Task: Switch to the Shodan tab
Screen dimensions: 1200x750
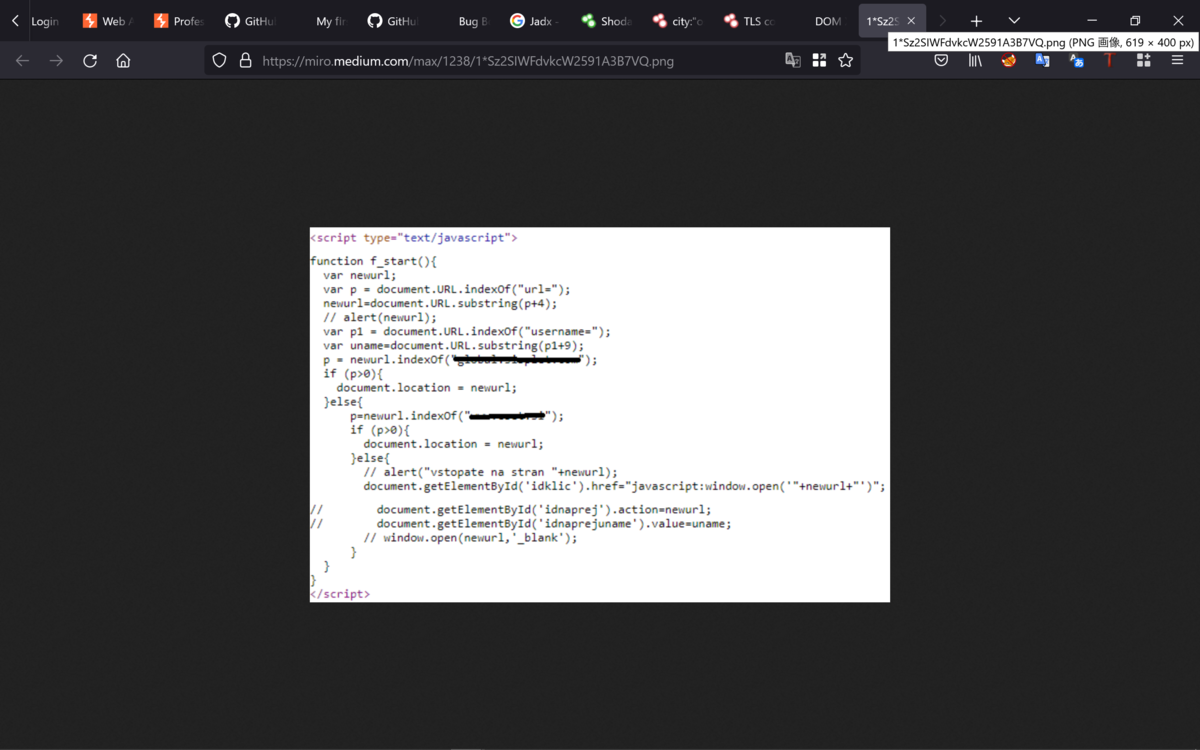Action: (x=605, y=21)
